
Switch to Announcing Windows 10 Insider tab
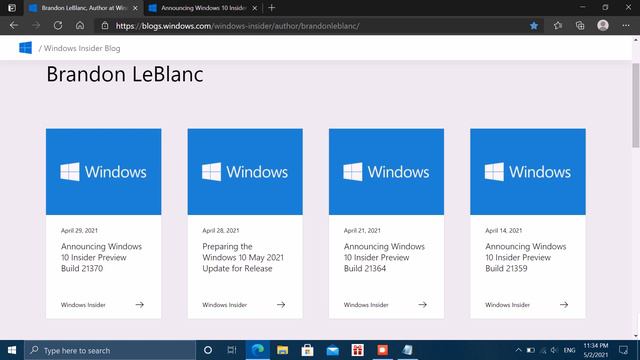tap(203, 8)
